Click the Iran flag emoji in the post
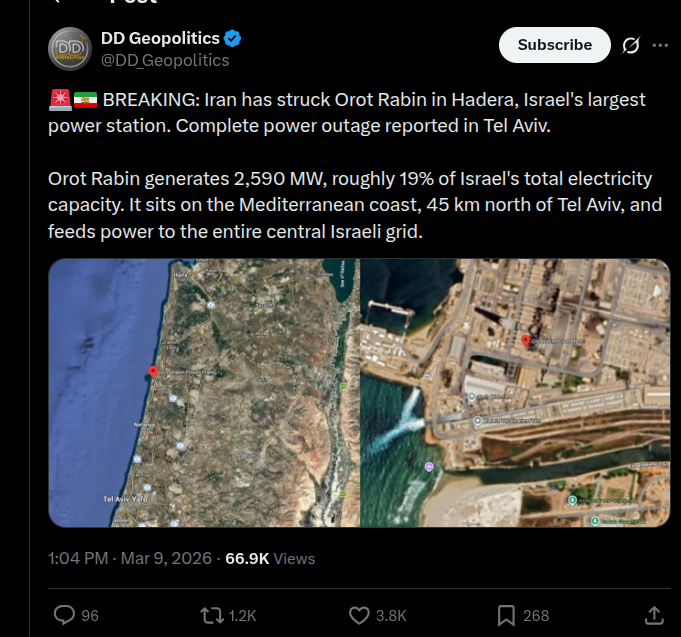681x637 pixels. pos(86,100)
